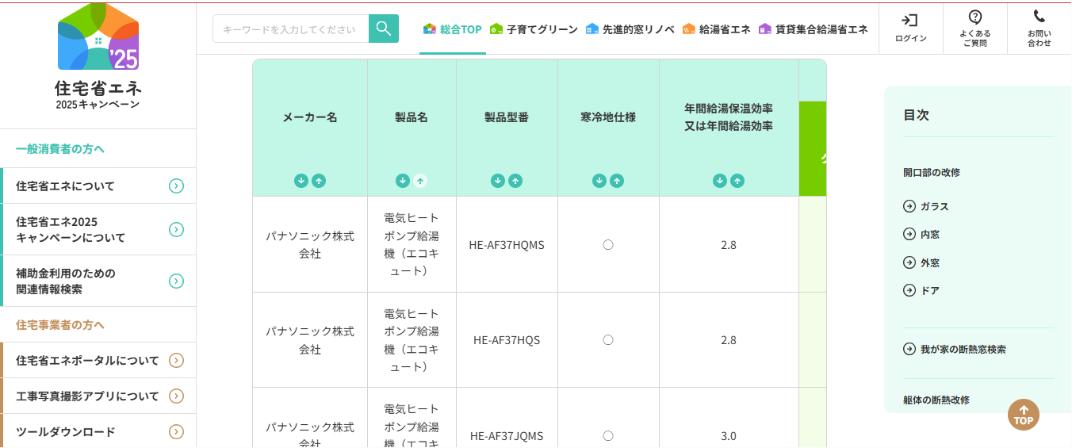Expand 補助金利用のための関連情報検索 item

(x=176, y=281)
